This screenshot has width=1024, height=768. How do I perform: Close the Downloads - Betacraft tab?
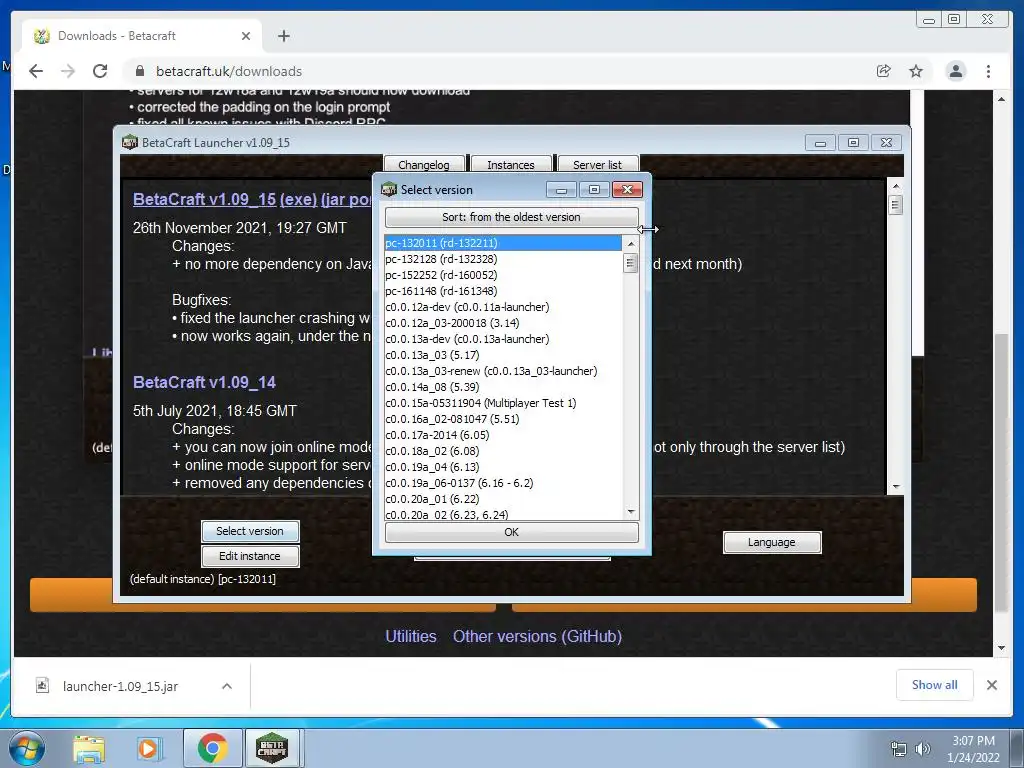246,36
